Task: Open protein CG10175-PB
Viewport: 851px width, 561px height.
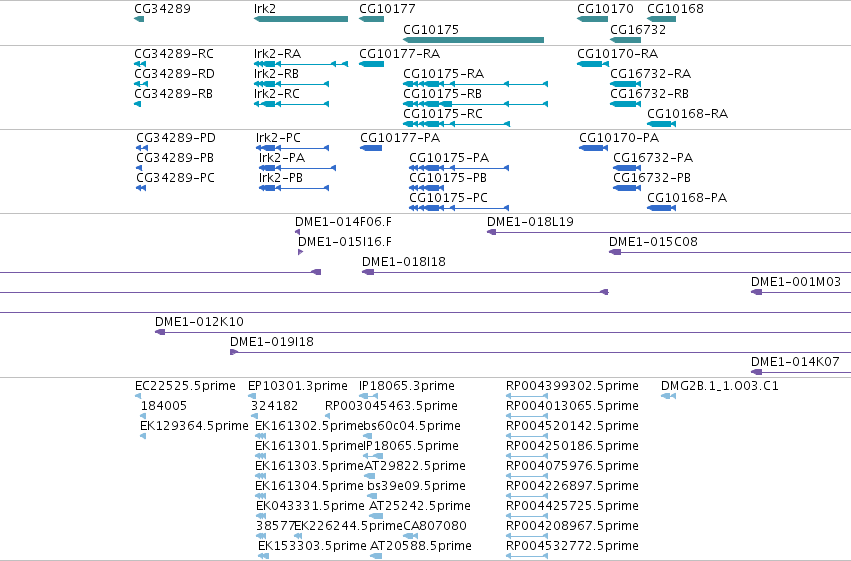Action: 448,178
